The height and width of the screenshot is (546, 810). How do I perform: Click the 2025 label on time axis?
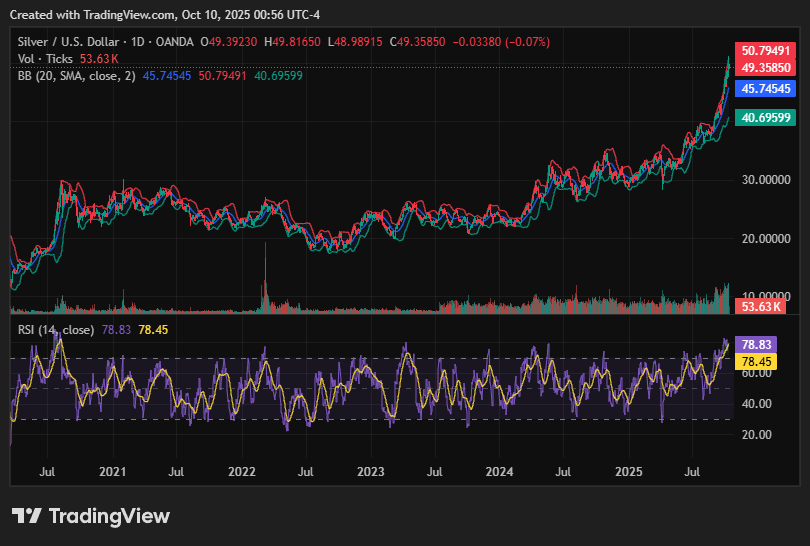(628, 470)
